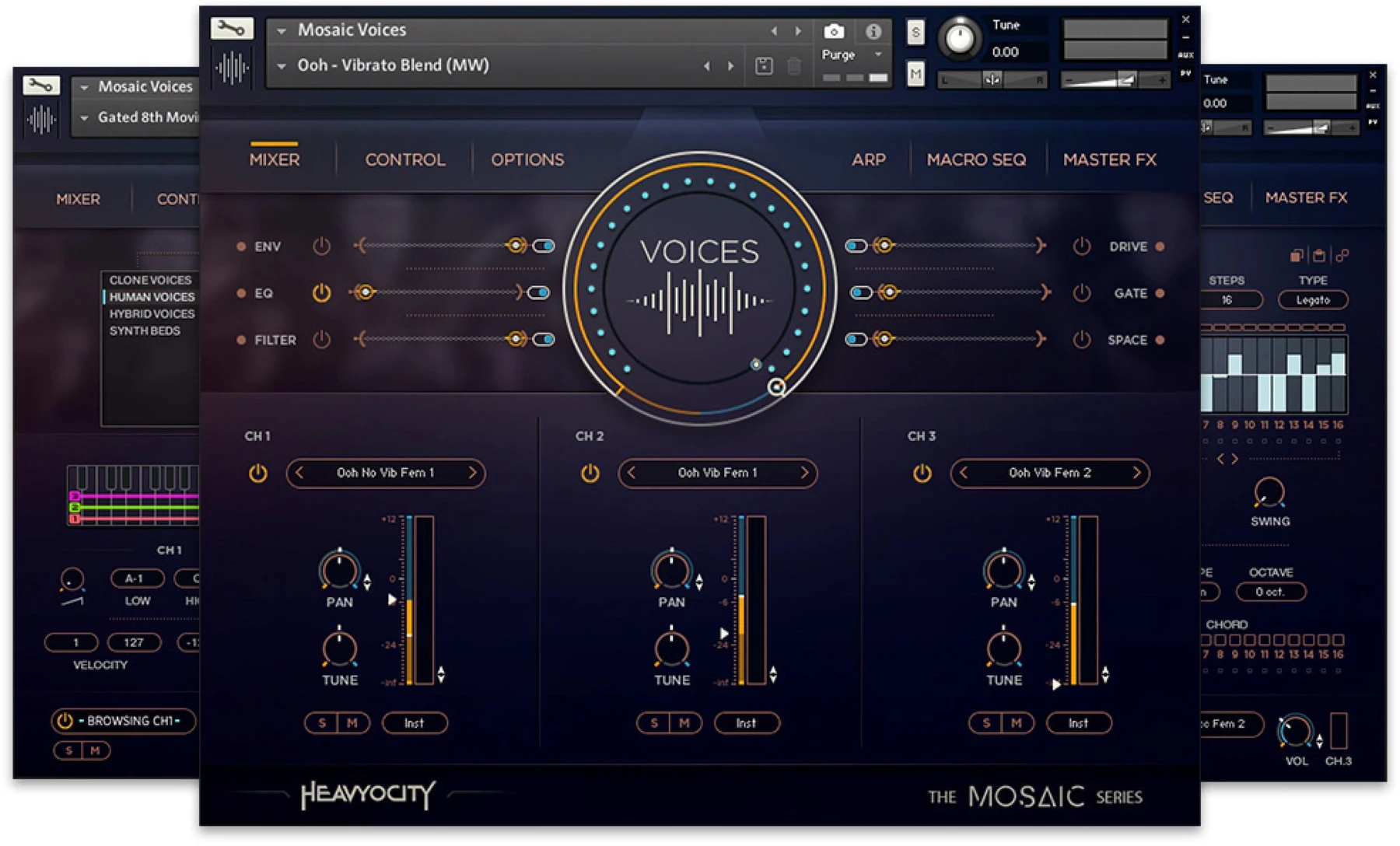Open TYPE Legato dropdown in right window
This screenshot has height=846, width=1400.
(1313, 300)
